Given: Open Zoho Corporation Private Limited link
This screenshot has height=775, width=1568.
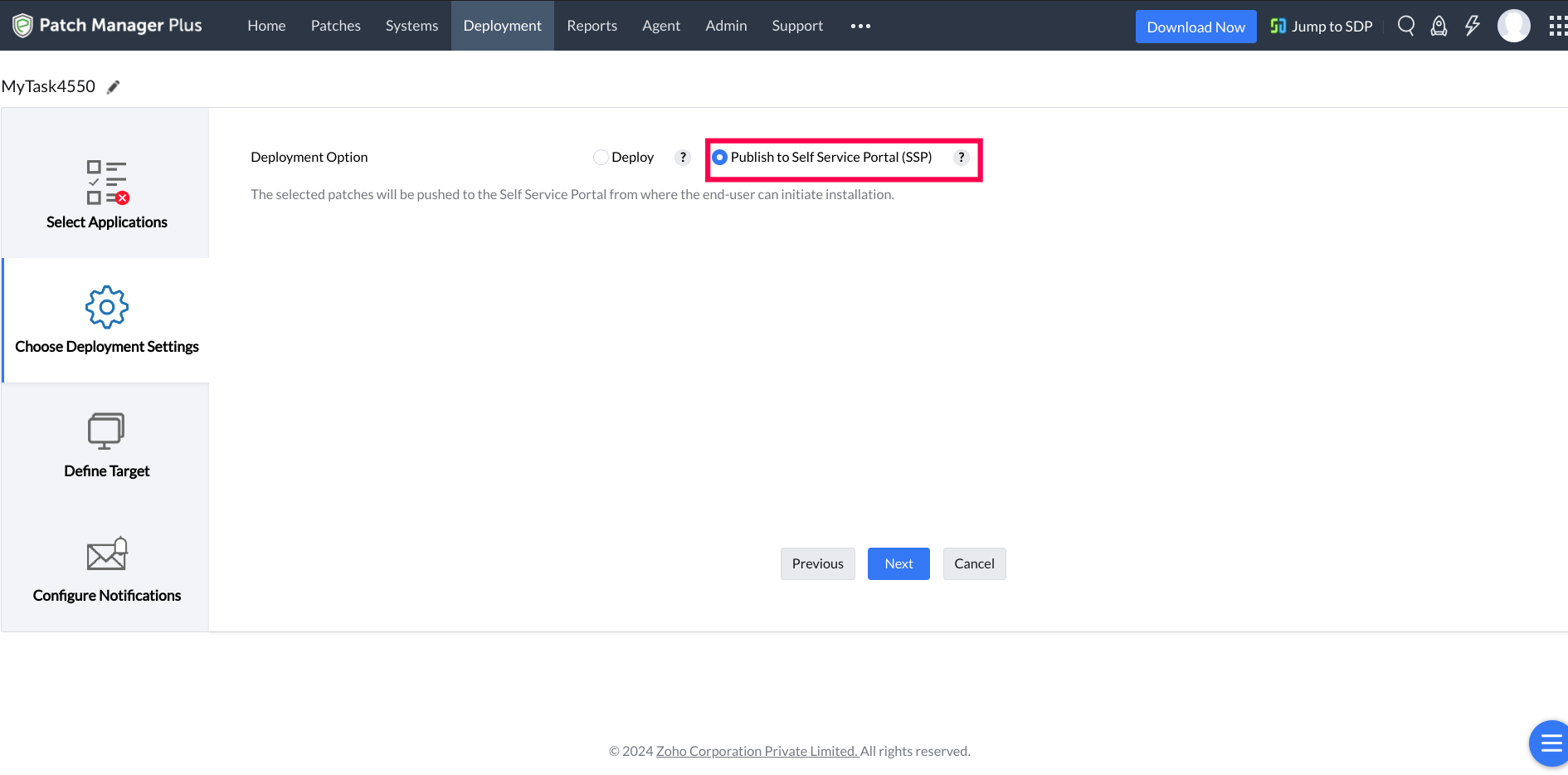Looking at the screenshot, I should point(757,751).
